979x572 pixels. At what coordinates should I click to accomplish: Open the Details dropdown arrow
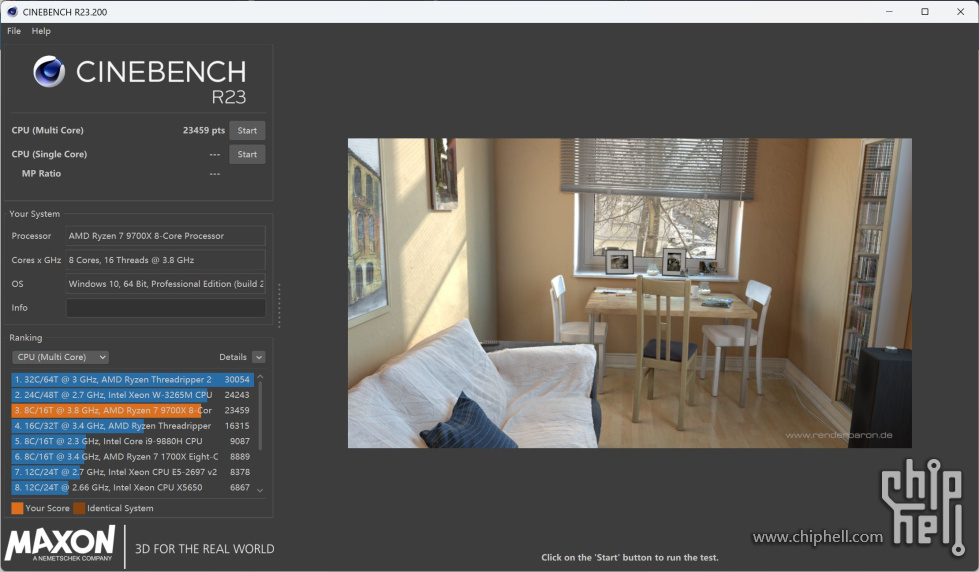click(258, 357)
